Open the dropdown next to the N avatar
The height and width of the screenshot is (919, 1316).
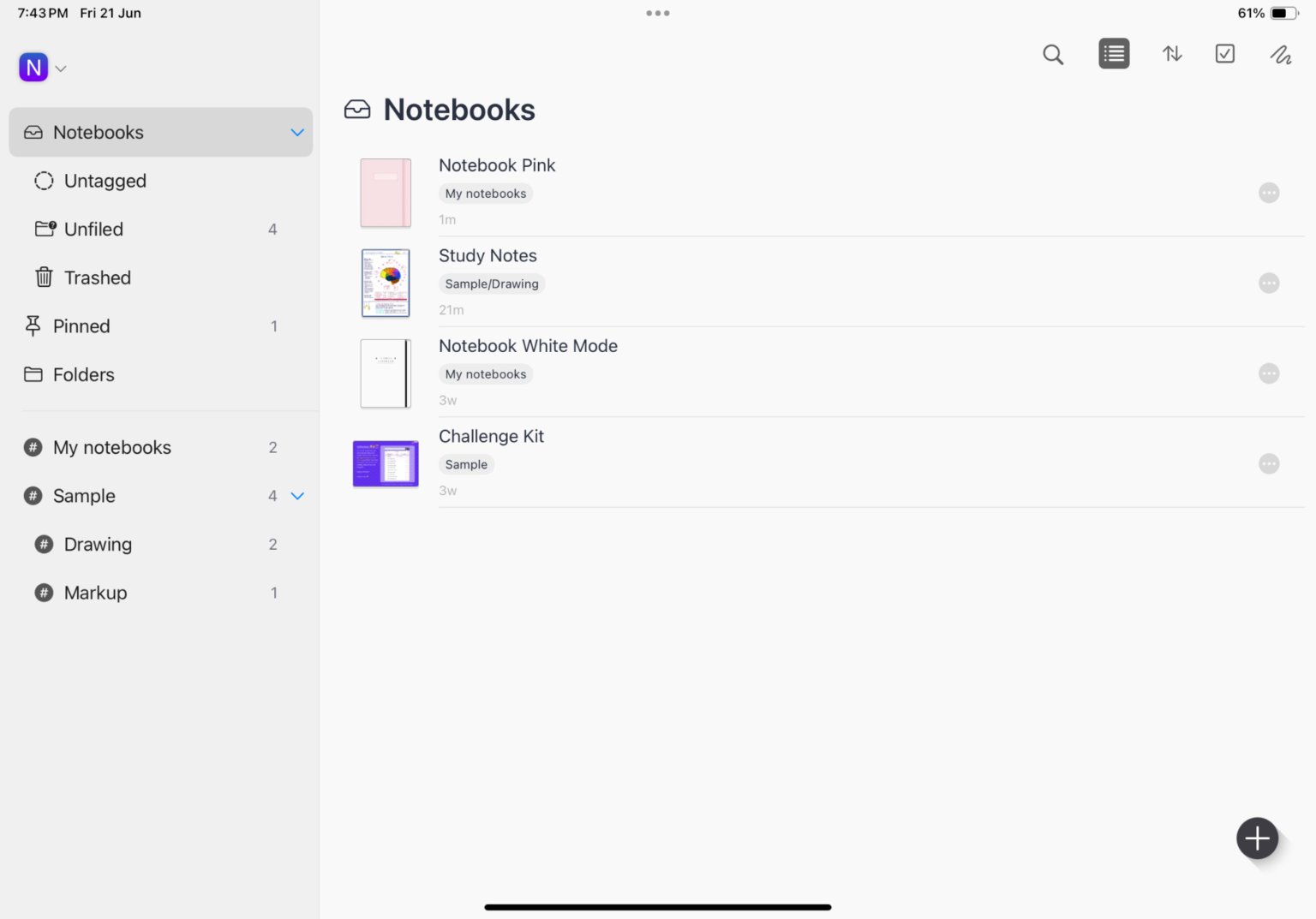coord(61,68)
